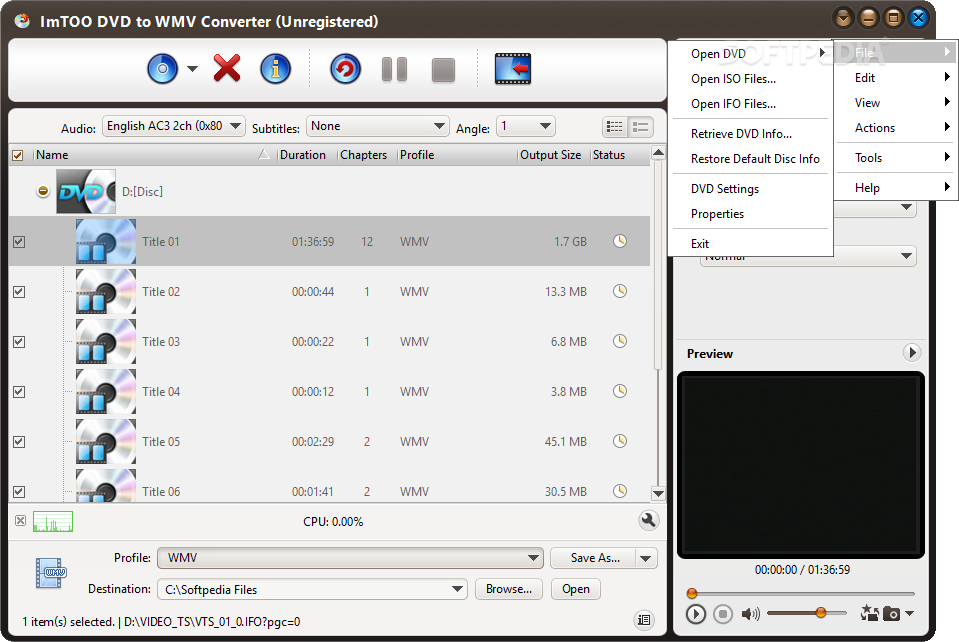Viewport: 959px width, 642px height.
Task: Uncheck the Title 04 checkbox
Action: 19,392
